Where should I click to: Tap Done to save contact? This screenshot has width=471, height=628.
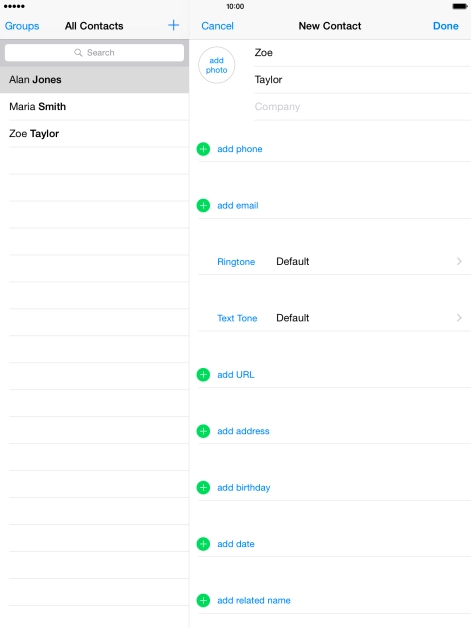click(x=445, y=26)
